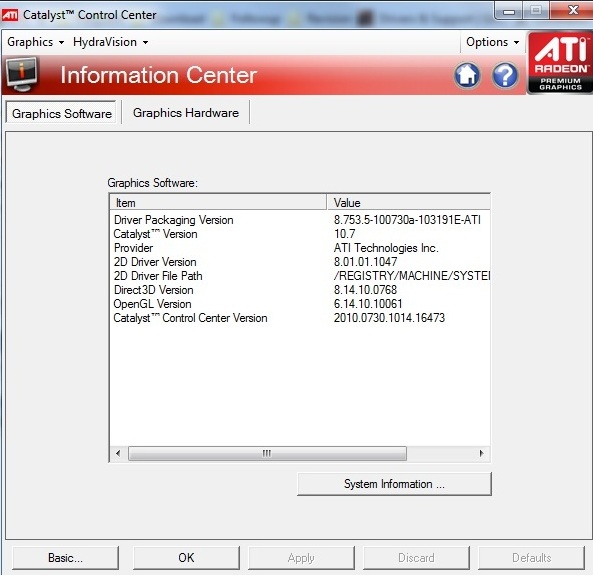Click the value 6.14.10.10061
Image resolution: width=593 pixels, height=577 pixels.
tap(368, 304)
